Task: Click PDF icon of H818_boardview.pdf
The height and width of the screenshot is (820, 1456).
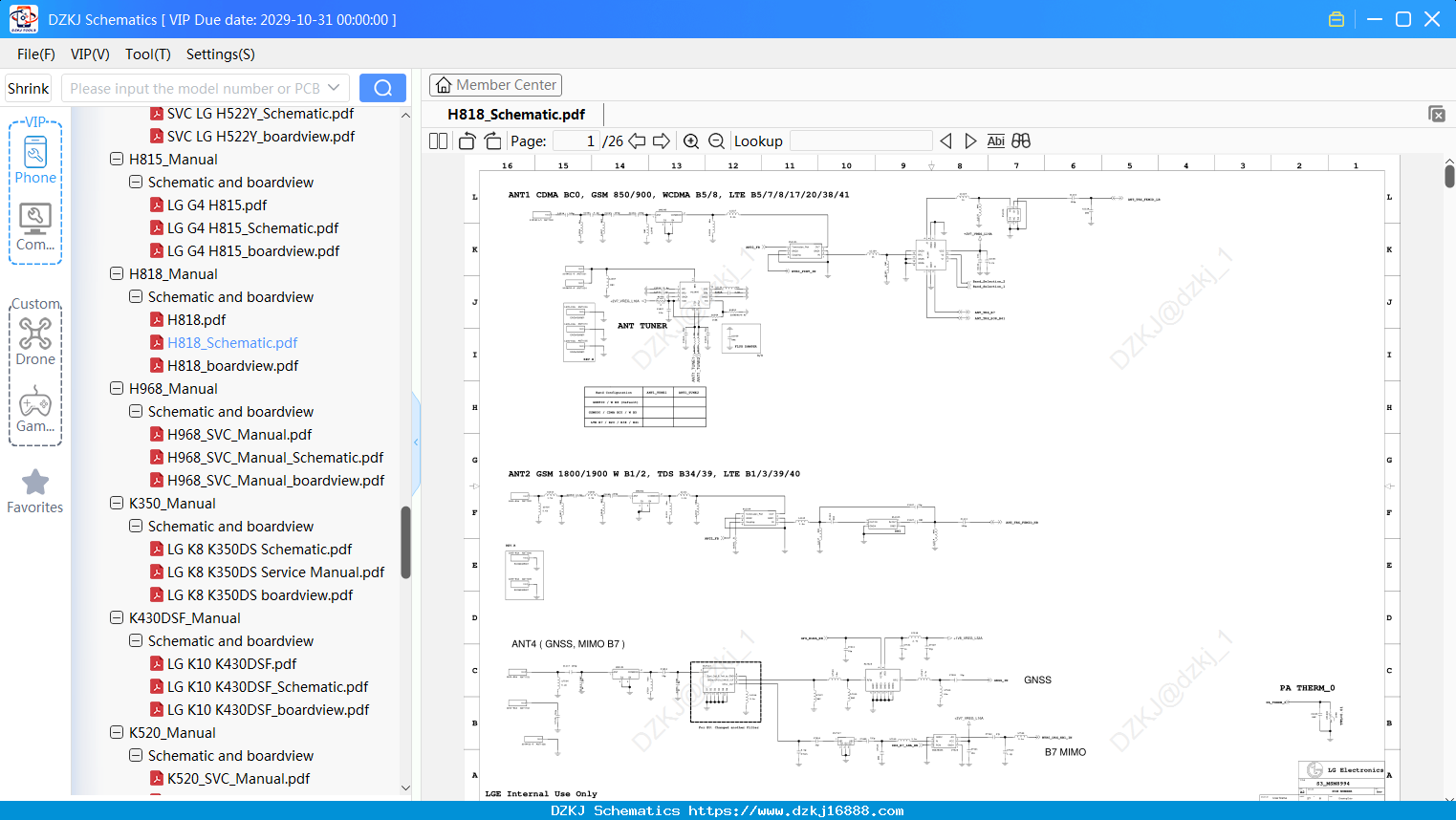Action: 157,365
